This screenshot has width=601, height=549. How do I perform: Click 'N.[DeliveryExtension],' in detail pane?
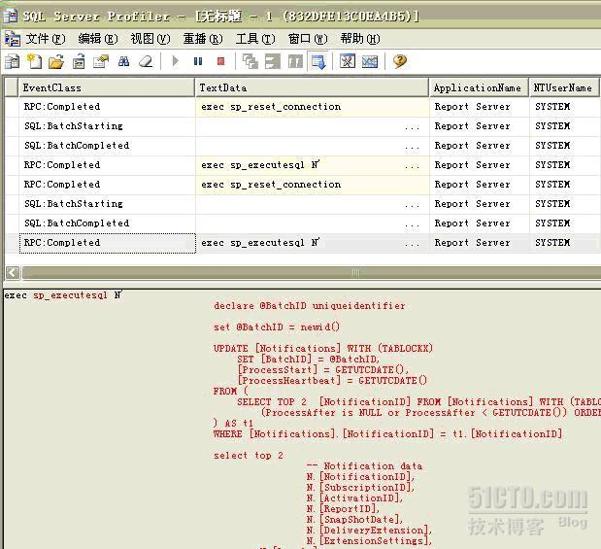point(369,531)
